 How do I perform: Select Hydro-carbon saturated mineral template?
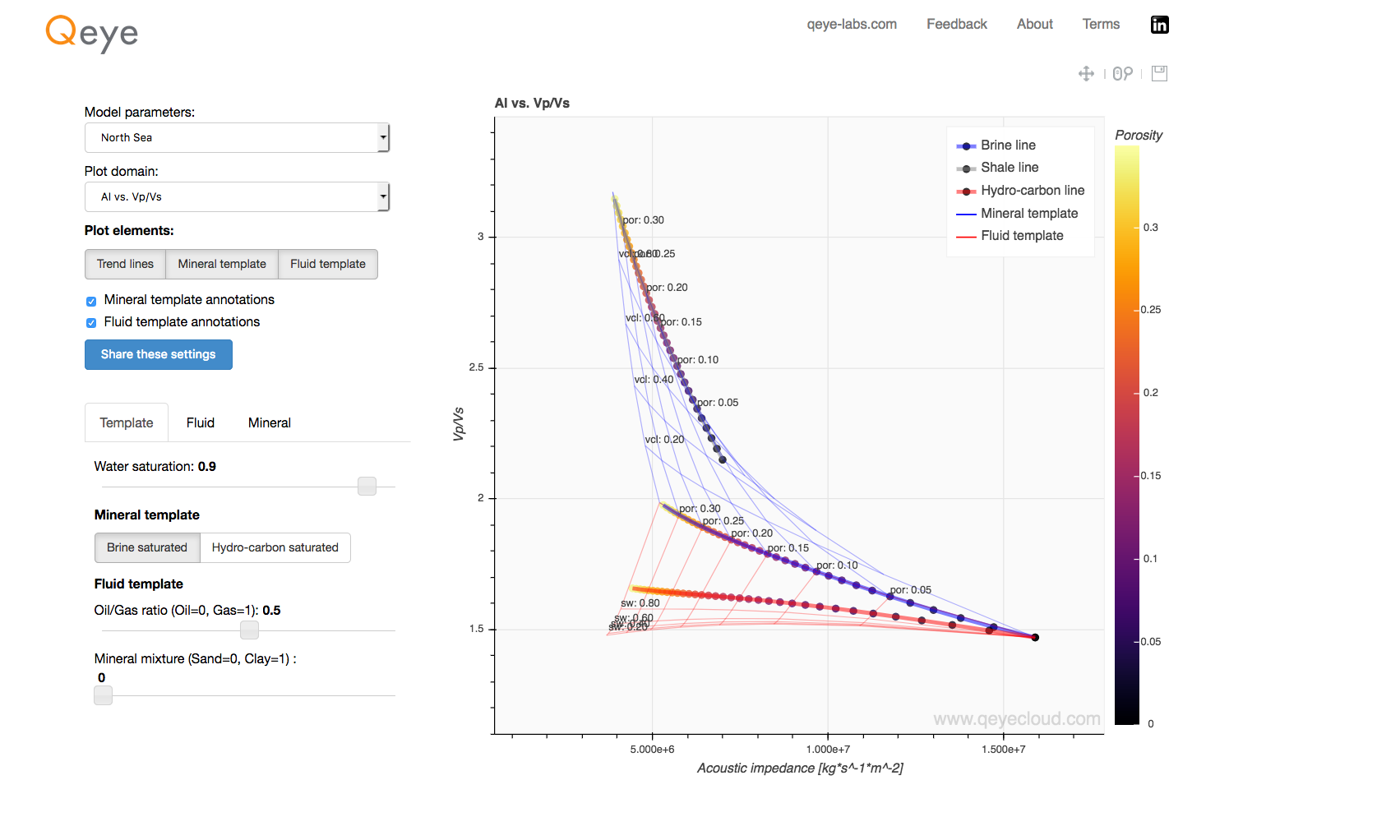click(x=275, y=547)
